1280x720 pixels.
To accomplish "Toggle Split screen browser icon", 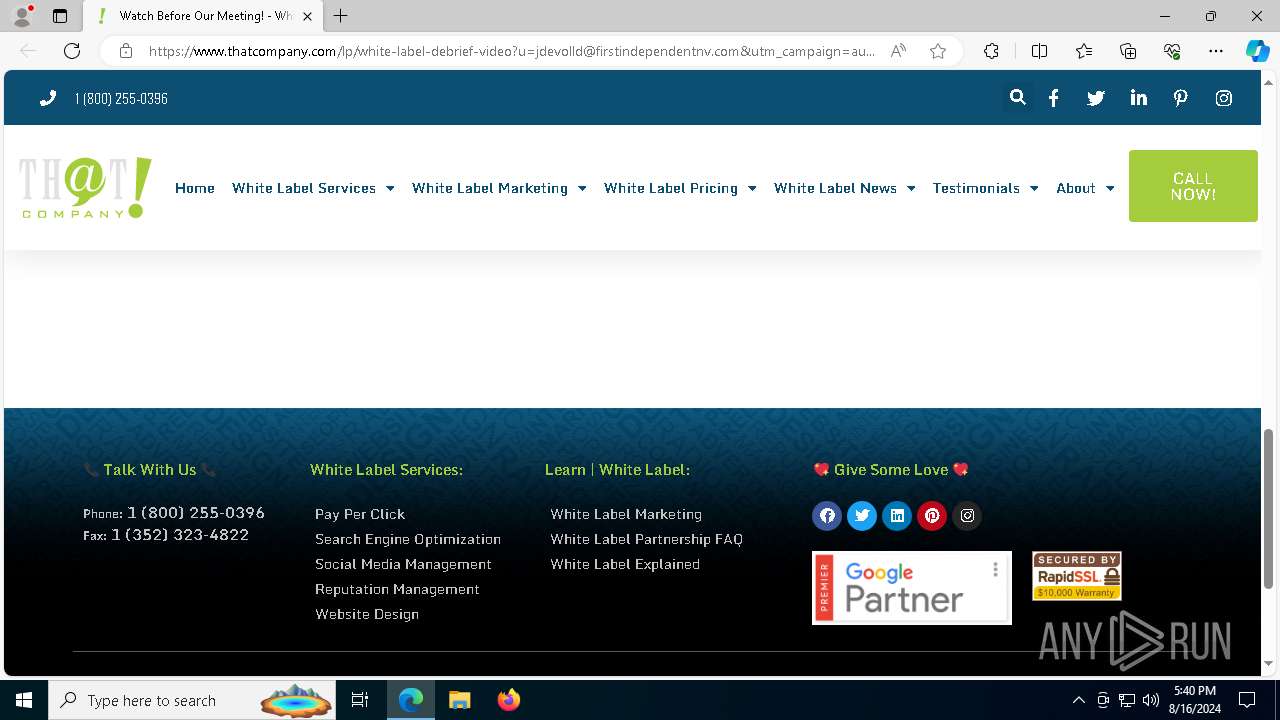I will click(x=1039, y=51).
